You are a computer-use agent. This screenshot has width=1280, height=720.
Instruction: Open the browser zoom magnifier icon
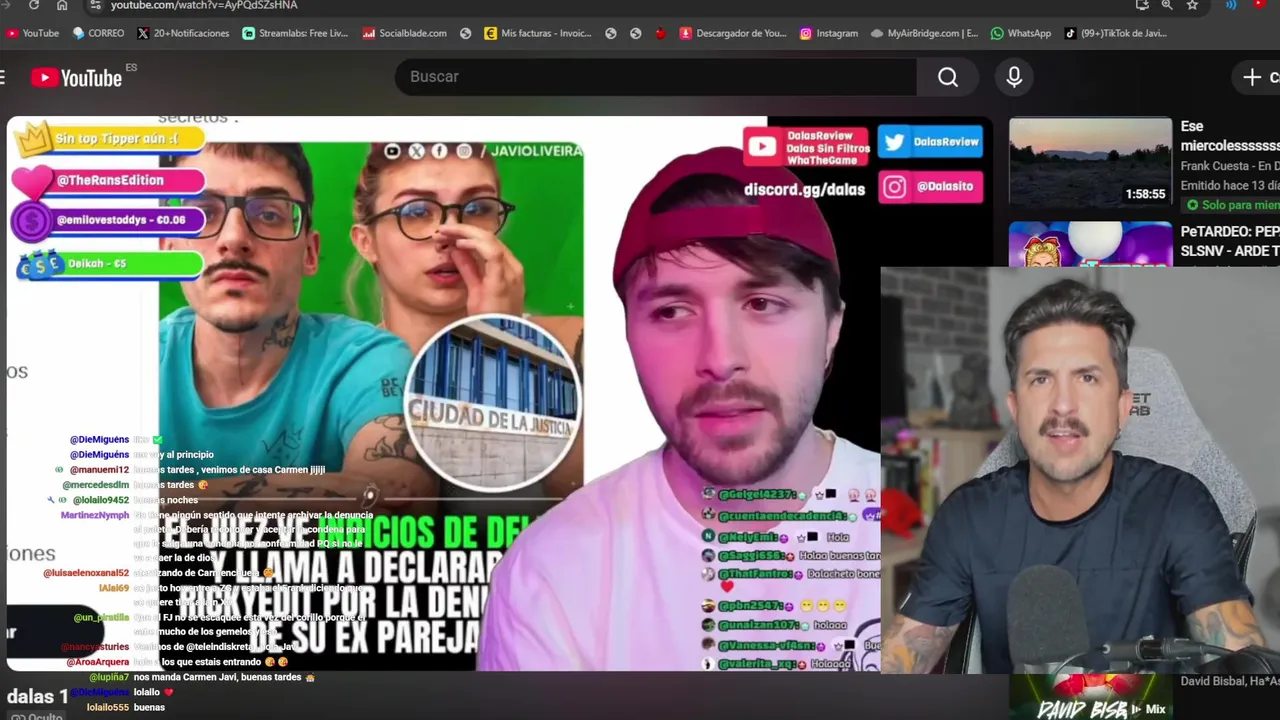(1167, 5)
